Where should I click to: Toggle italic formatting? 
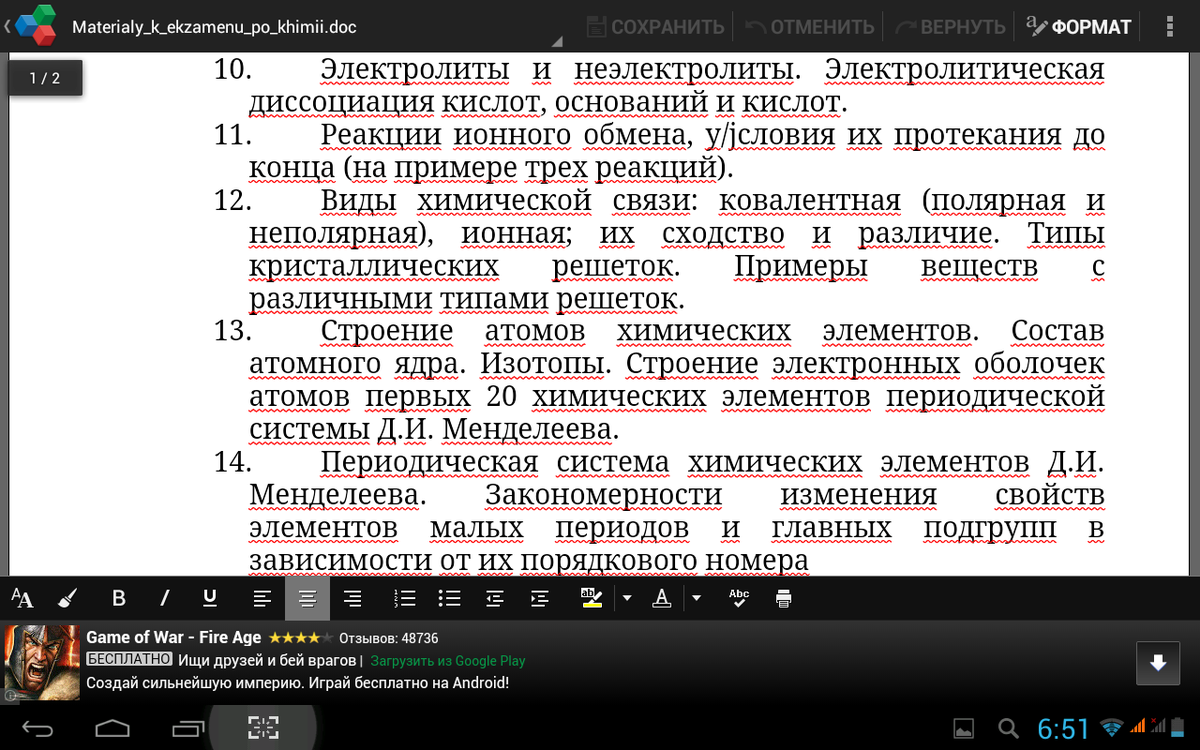(164, 599)
